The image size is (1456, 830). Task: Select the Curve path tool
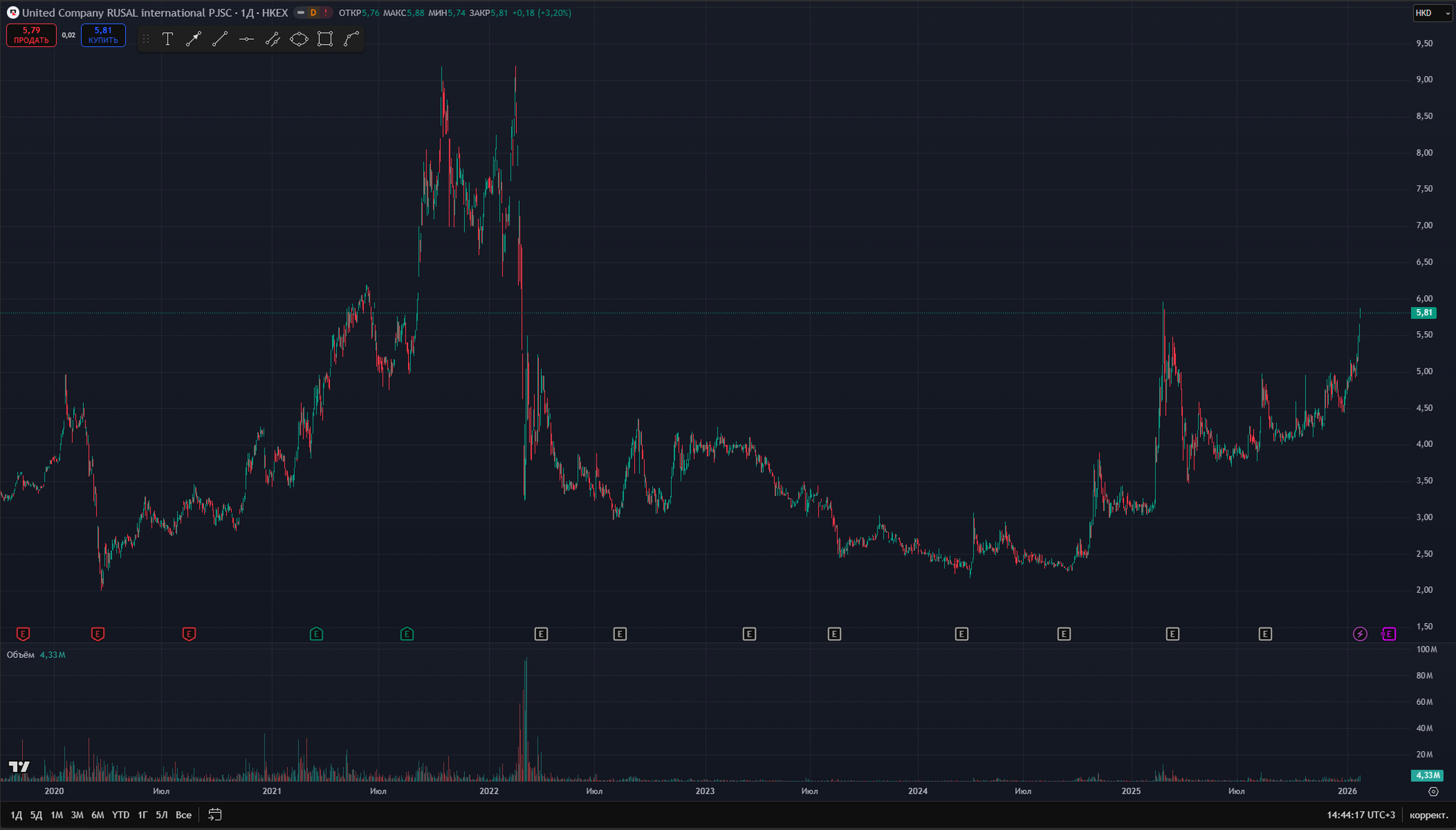coord(351,39)
